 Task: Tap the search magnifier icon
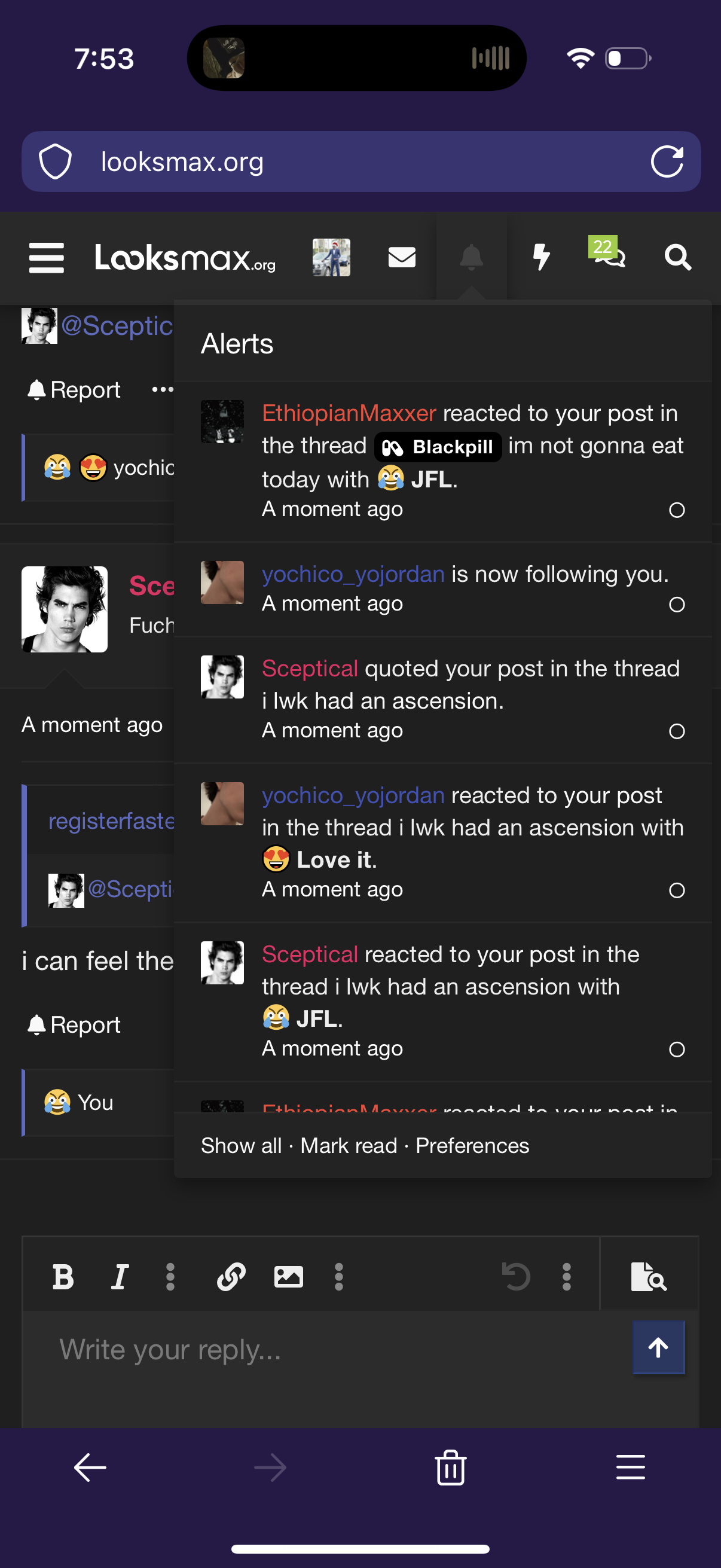pos(677,258)
